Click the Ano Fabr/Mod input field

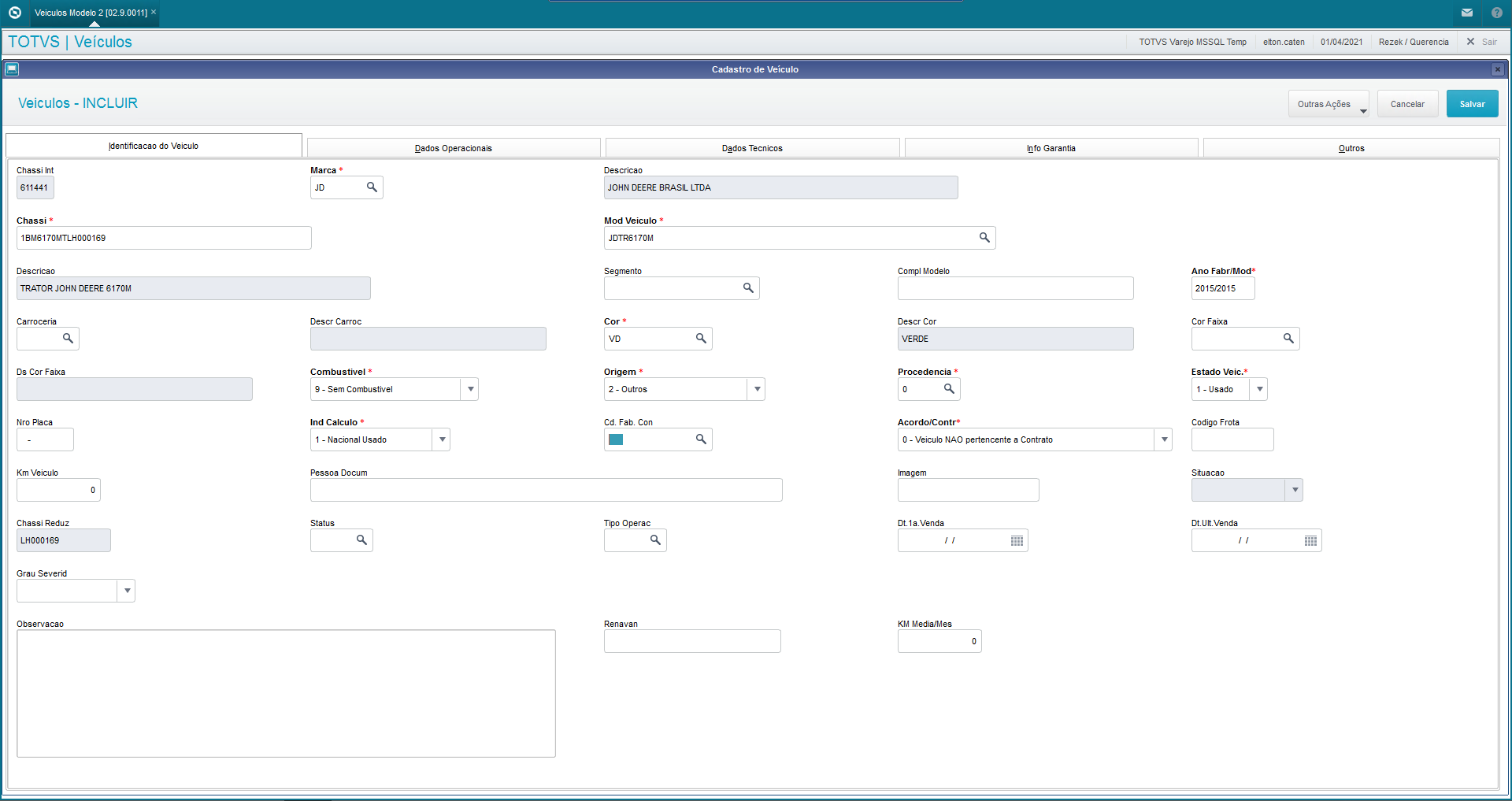pos(1223,288)
